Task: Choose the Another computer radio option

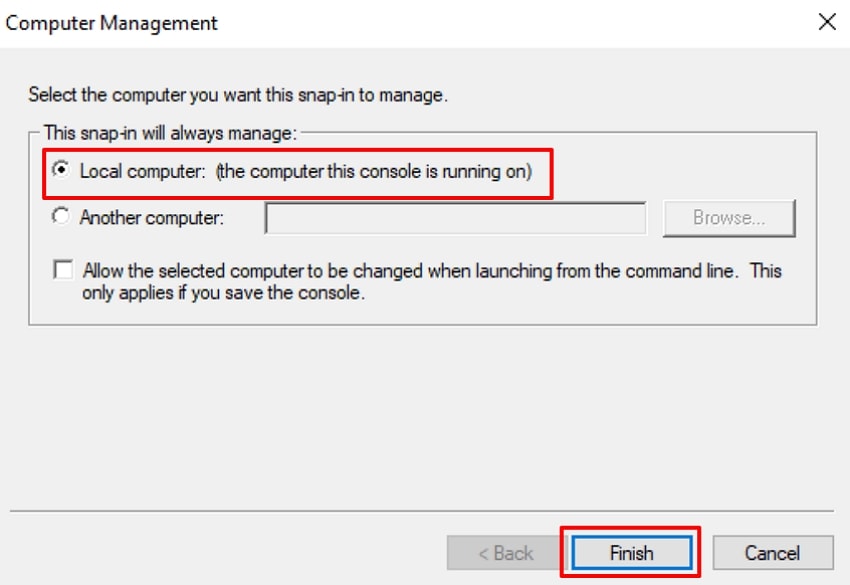Action: [x=61, y=216]
